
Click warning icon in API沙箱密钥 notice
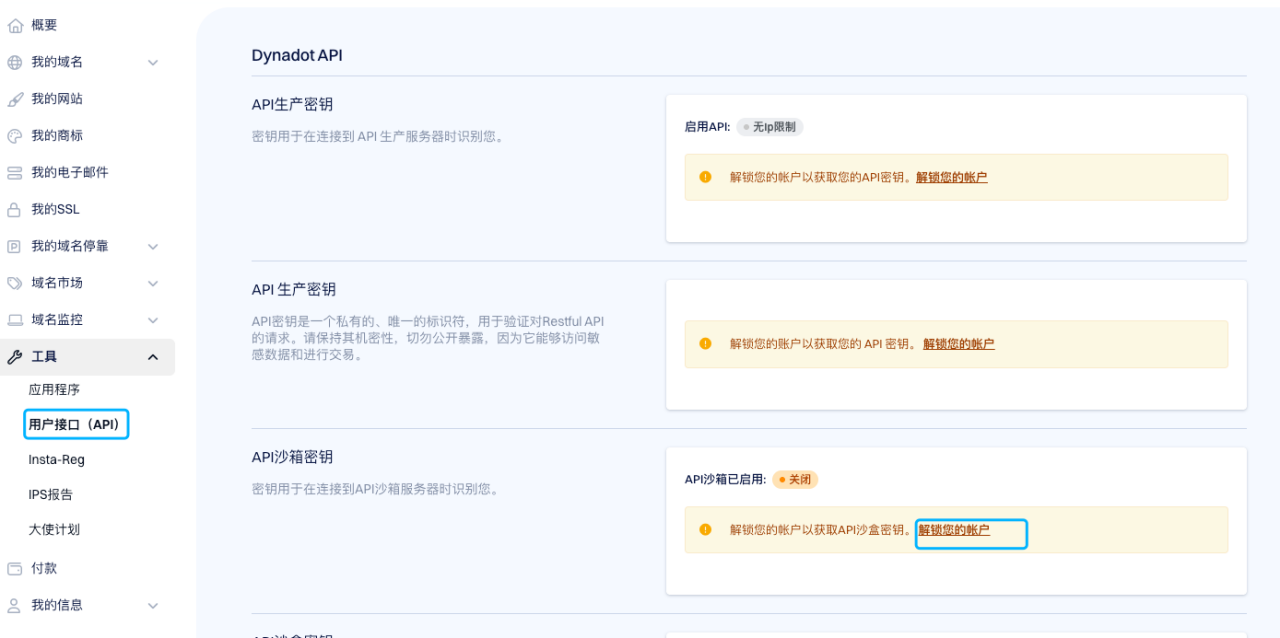coord(705,529)
